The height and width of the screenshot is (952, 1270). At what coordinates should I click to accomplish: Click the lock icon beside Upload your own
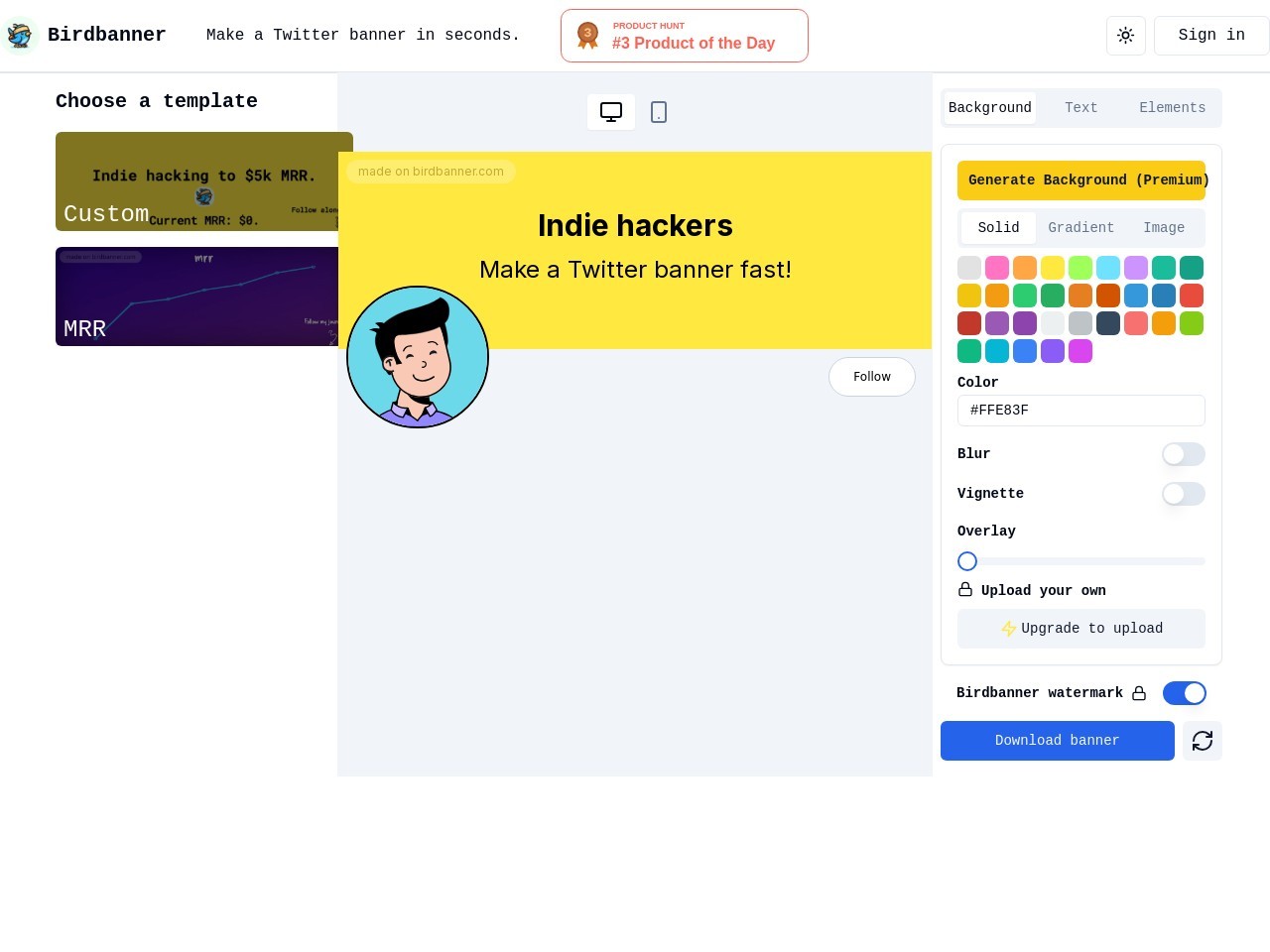(965, 589)
